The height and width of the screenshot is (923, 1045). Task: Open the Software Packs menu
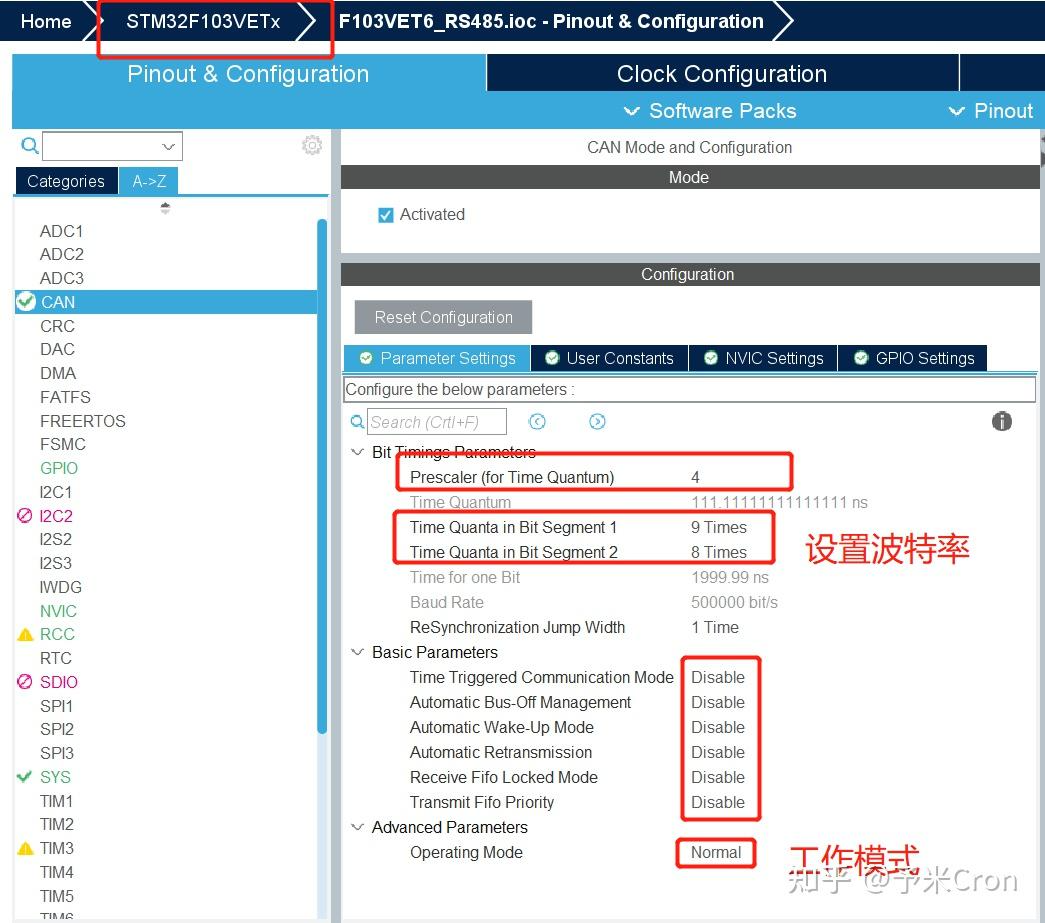point(710,111)
